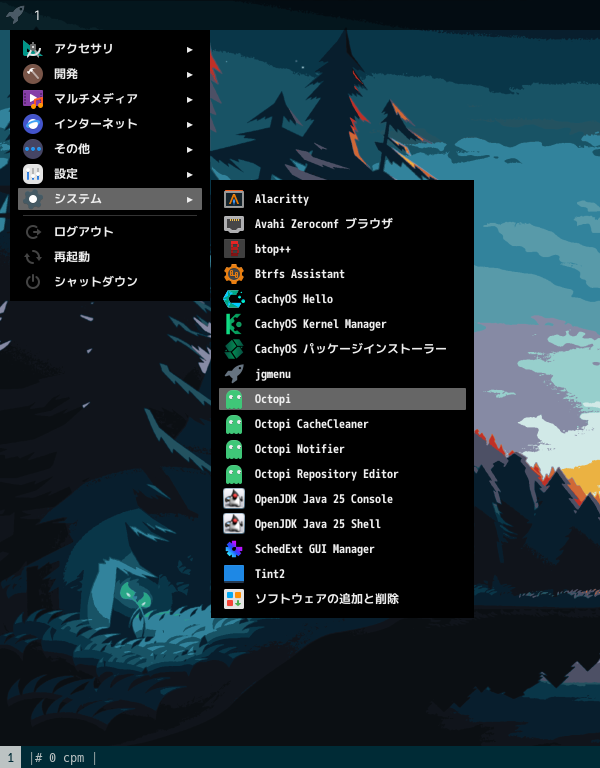The image size is (600, 768).
Task: Click the blue Tint2 icon
Action: (234, 574)
